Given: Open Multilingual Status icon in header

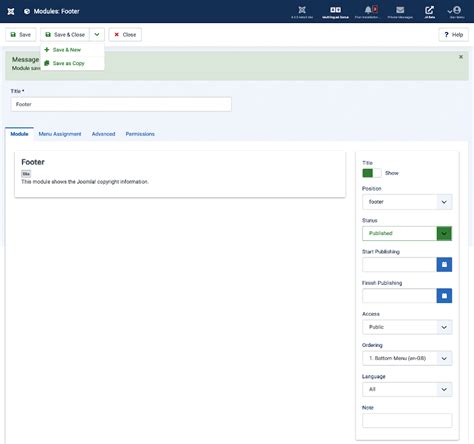Looking at the screenshot, I should tap(335, 12).
